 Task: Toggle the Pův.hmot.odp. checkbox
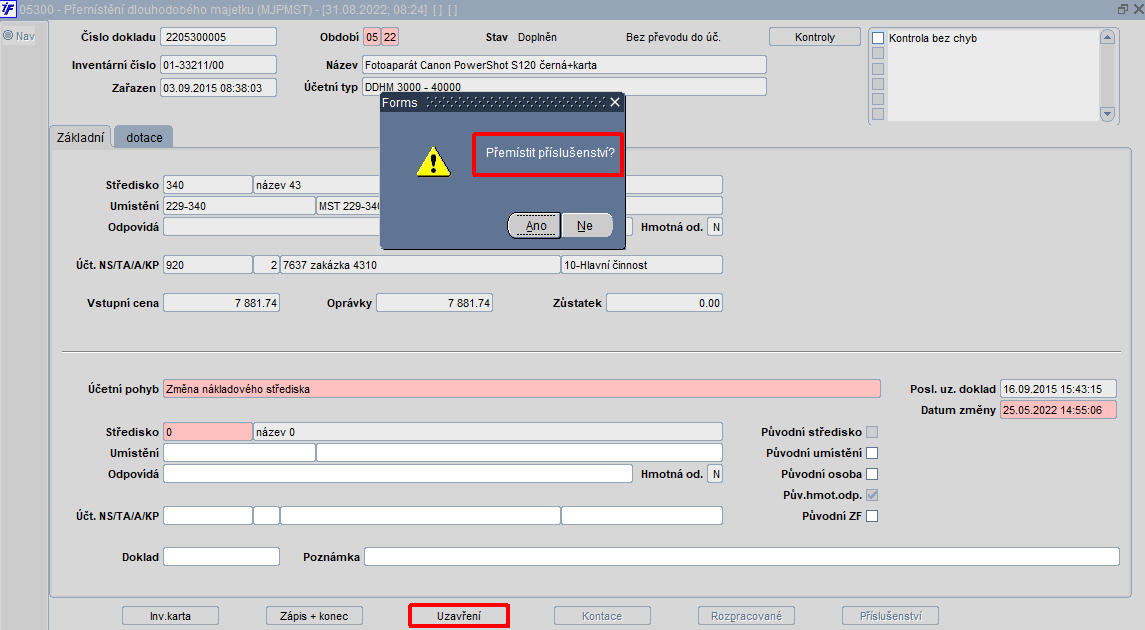pos(872,495)
